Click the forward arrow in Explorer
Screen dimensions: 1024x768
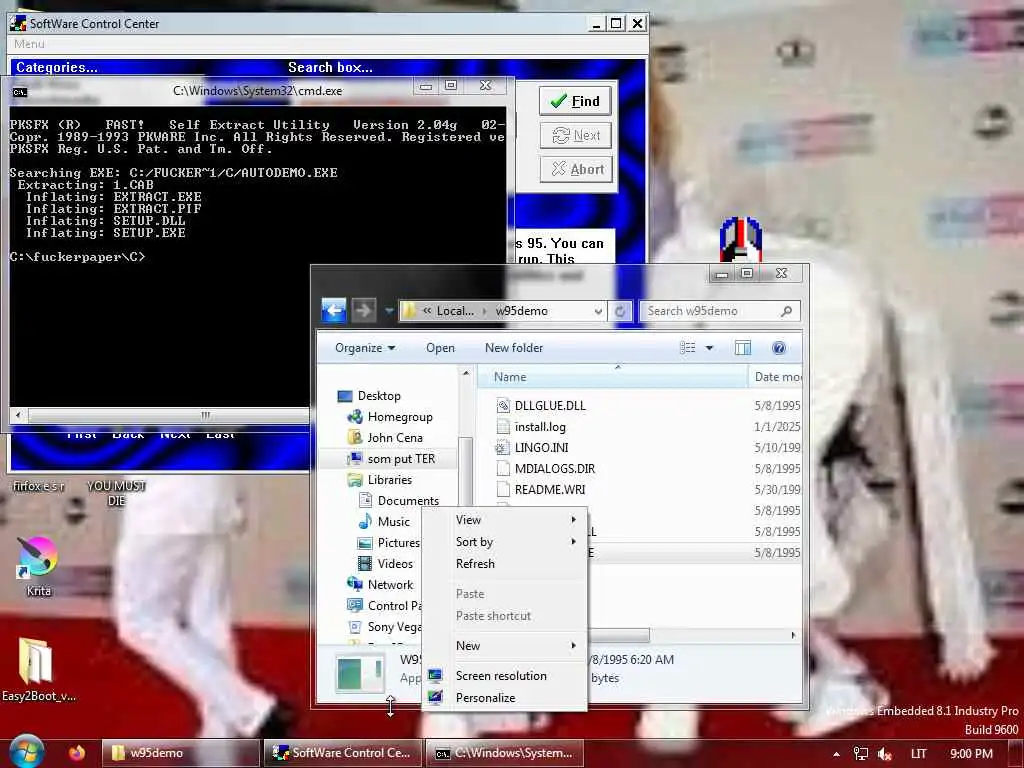pos(364,310)
